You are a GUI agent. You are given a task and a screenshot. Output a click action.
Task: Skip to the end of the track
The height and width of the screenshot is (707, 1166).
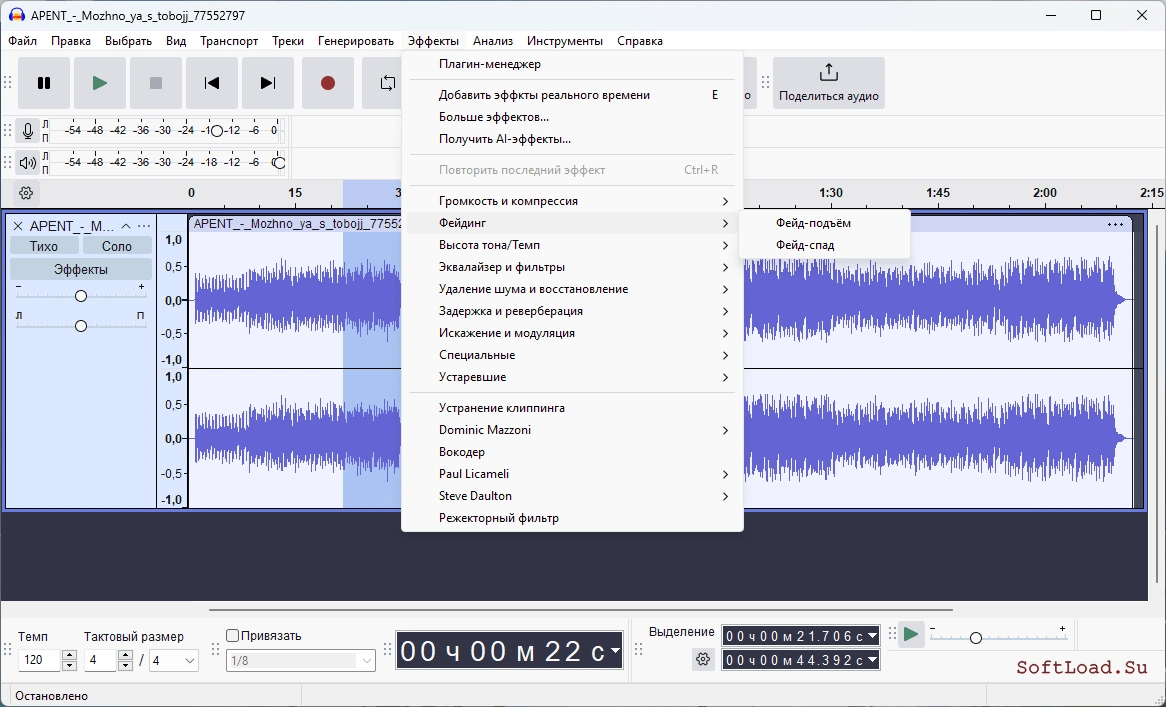268,83
